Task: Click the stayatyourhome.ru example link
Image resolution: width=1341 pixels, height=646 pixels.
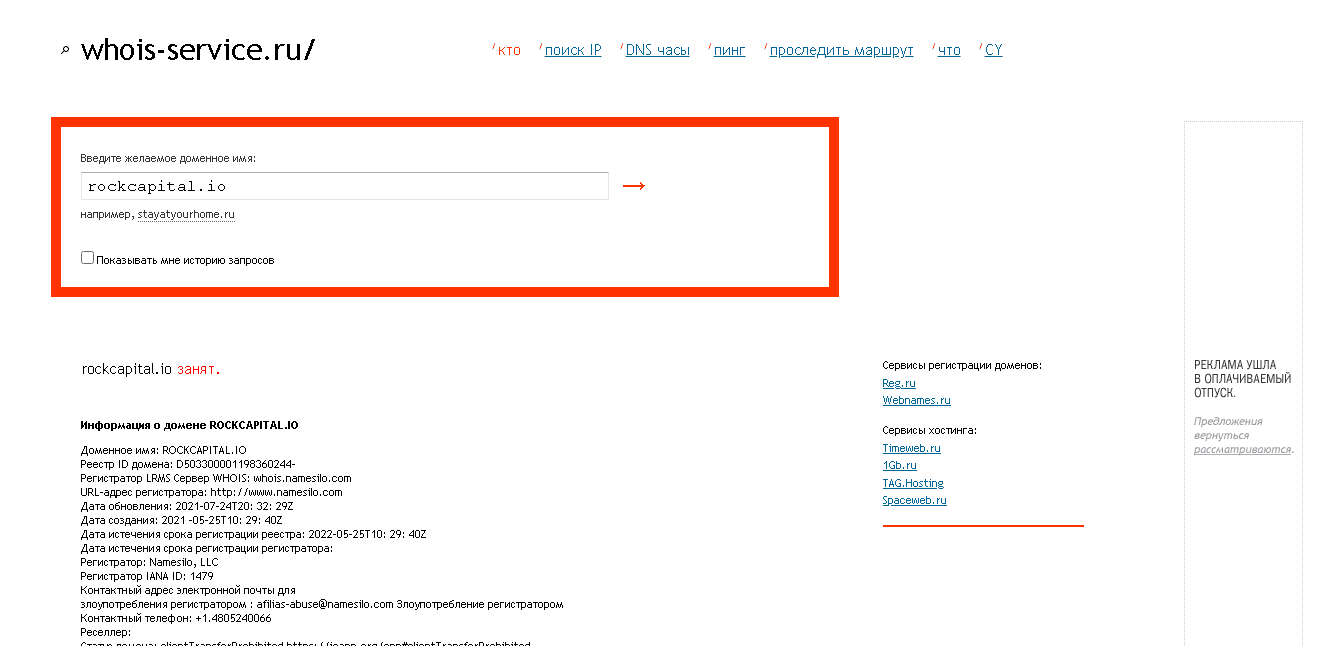Action: pyautogui.click(x=186, y=214)
